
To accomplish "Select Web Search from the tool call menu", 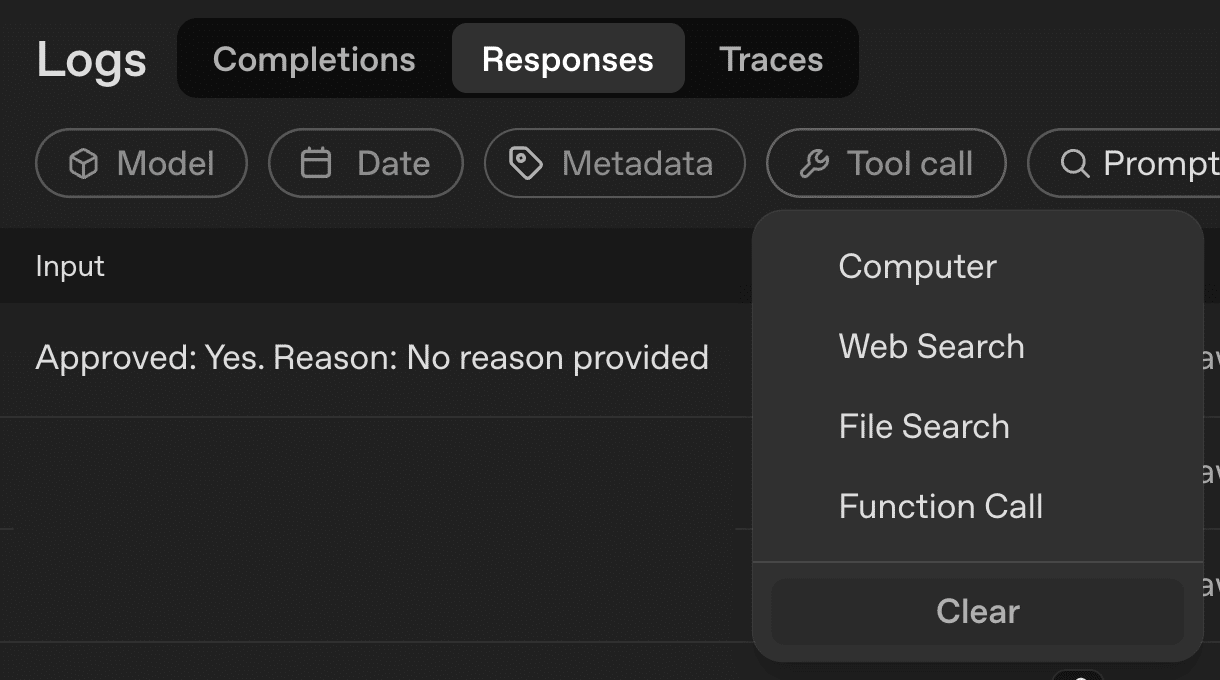I will tap(931, 346).
